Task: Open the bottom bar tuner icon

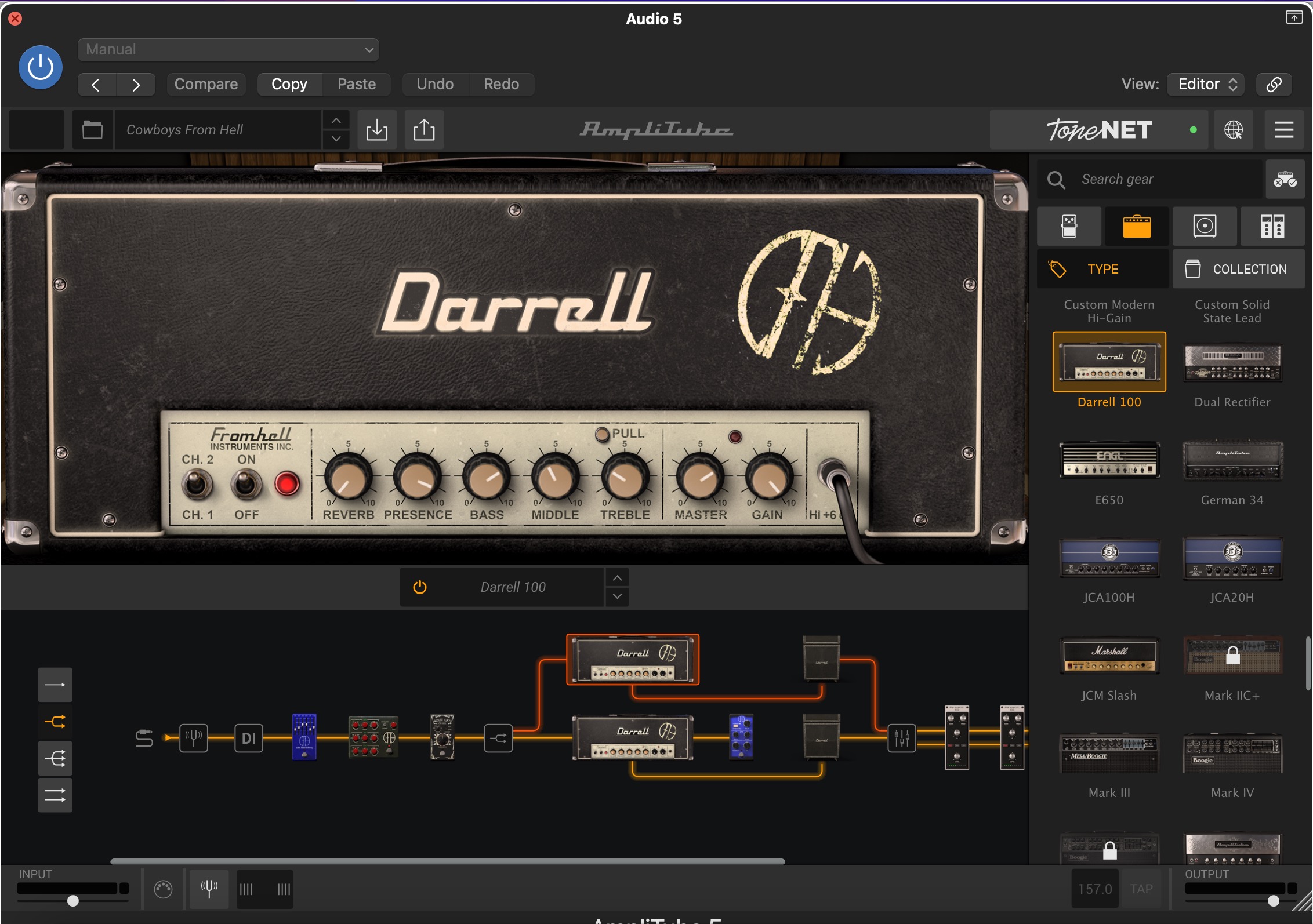Action: tap(209, 889)
